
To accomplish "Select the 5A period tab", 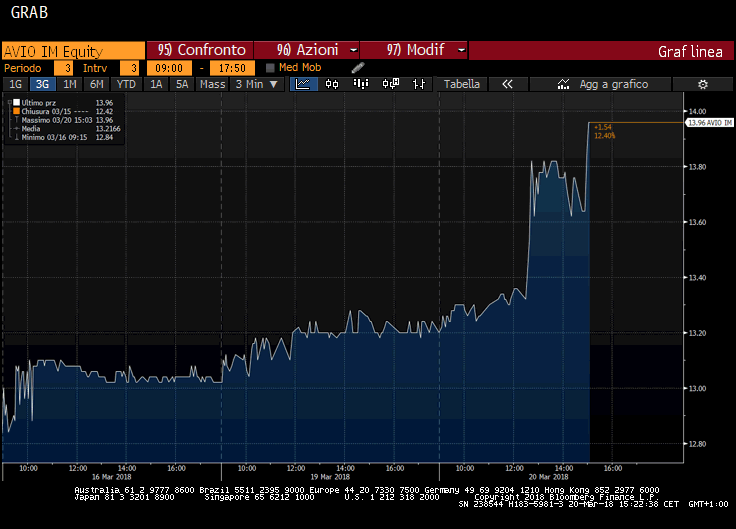I will pyautogui.click(x=182, y=84).
